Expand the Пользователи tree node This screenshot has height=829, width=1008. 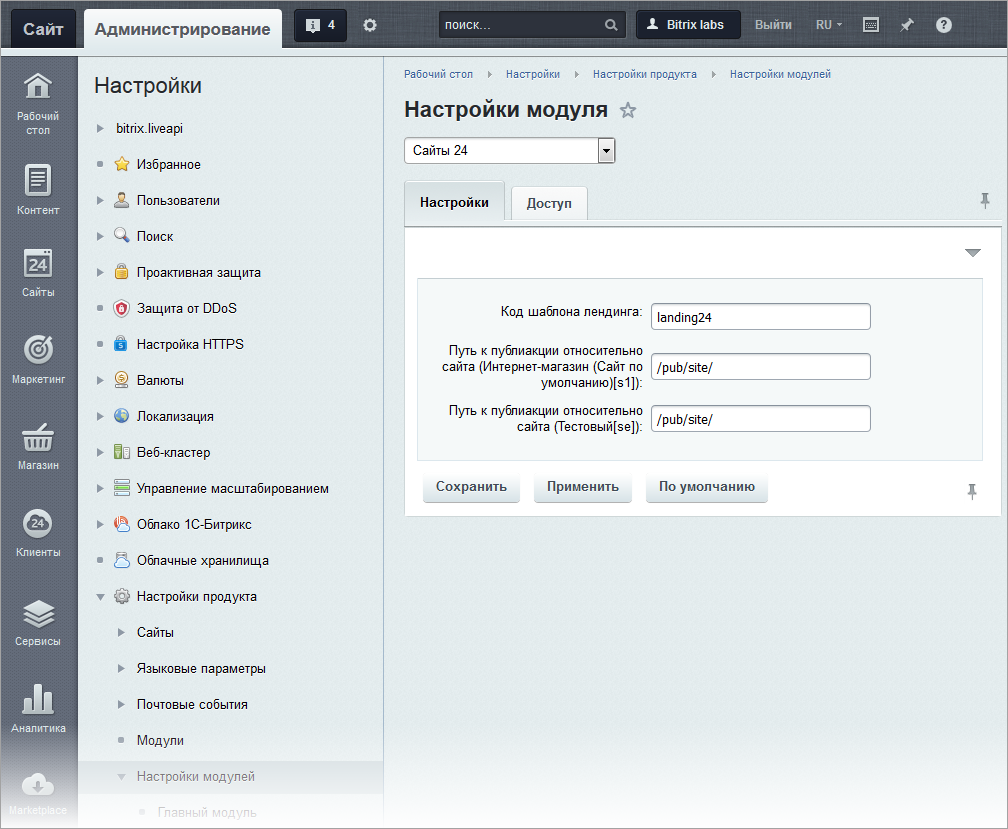point(100,201)
